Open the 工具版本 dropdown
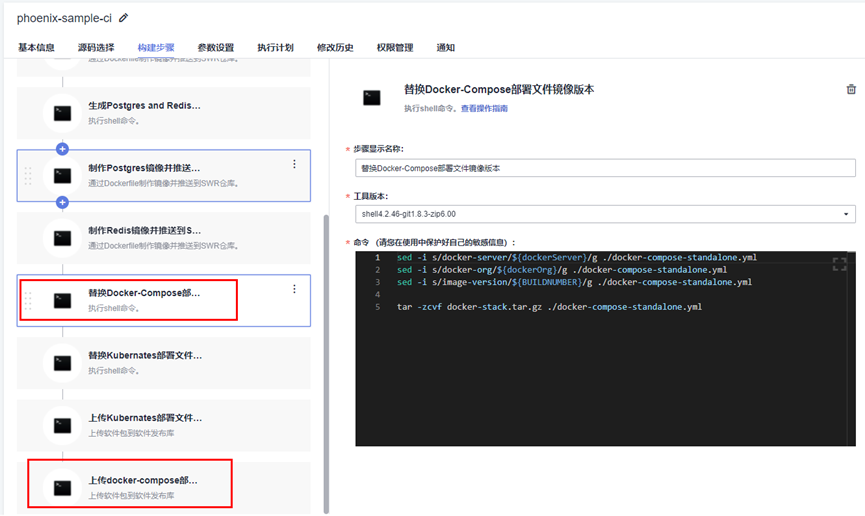Image resolution: width=865 pixels, height=516 pixels. 605,214
